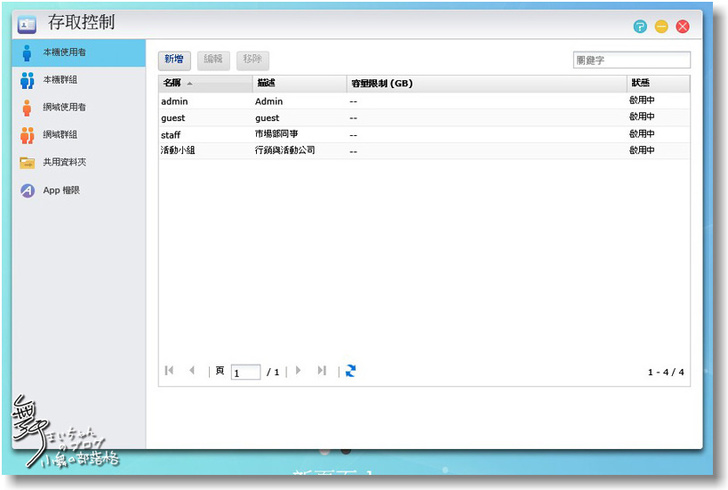Click the help icon in title bar
This screenshot has width=728, height=490.
640,27
